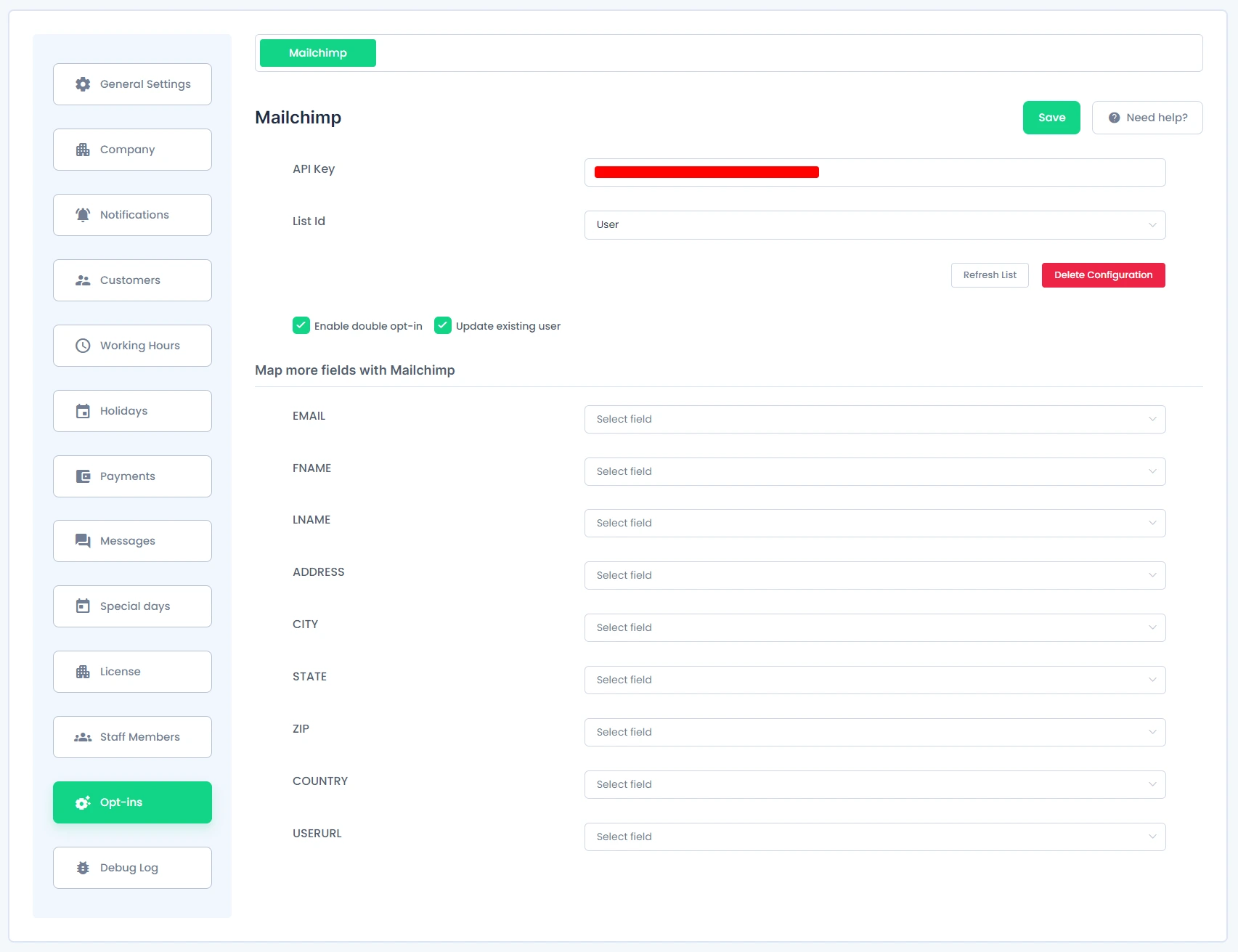Click the Notifications bell icon
The image size is (1238, 952).
pos(83,215)
